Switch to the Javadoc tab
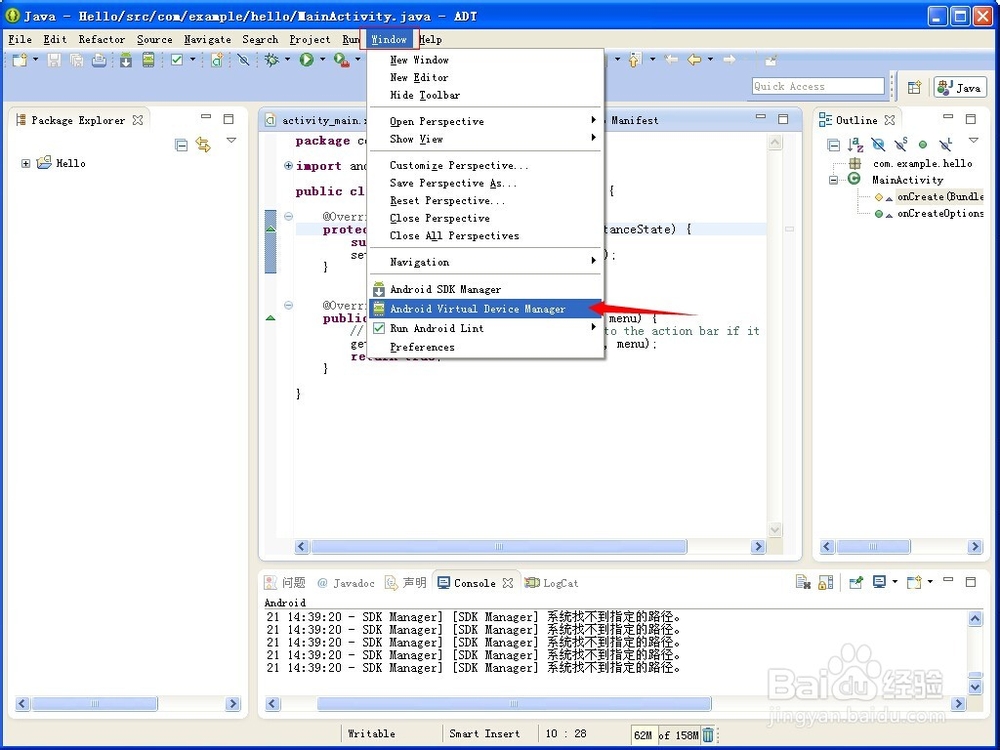Image resolution: width=1000 pixels, height=750 pixels. click(346, 583)
